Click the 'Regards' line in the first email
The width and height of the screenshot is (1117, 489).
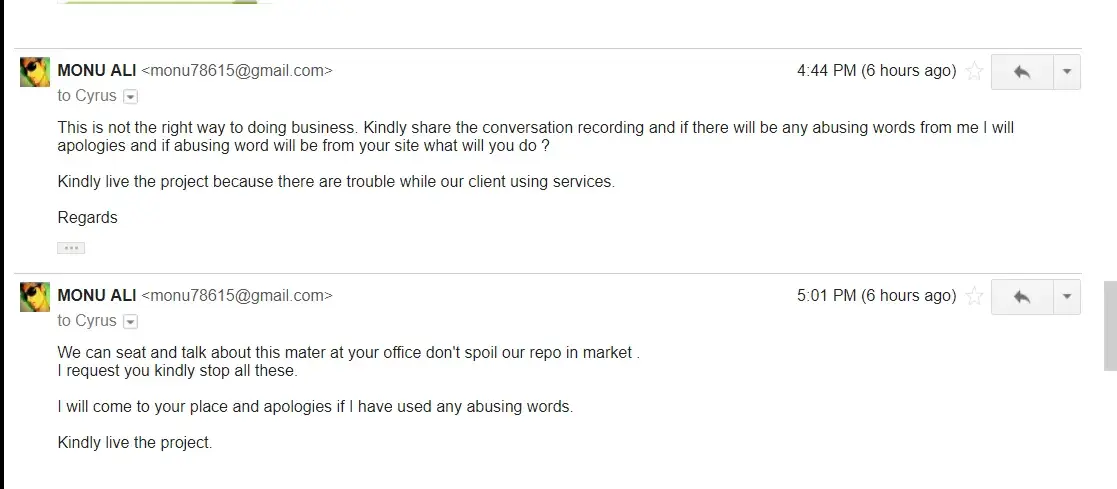click(88, 218)
